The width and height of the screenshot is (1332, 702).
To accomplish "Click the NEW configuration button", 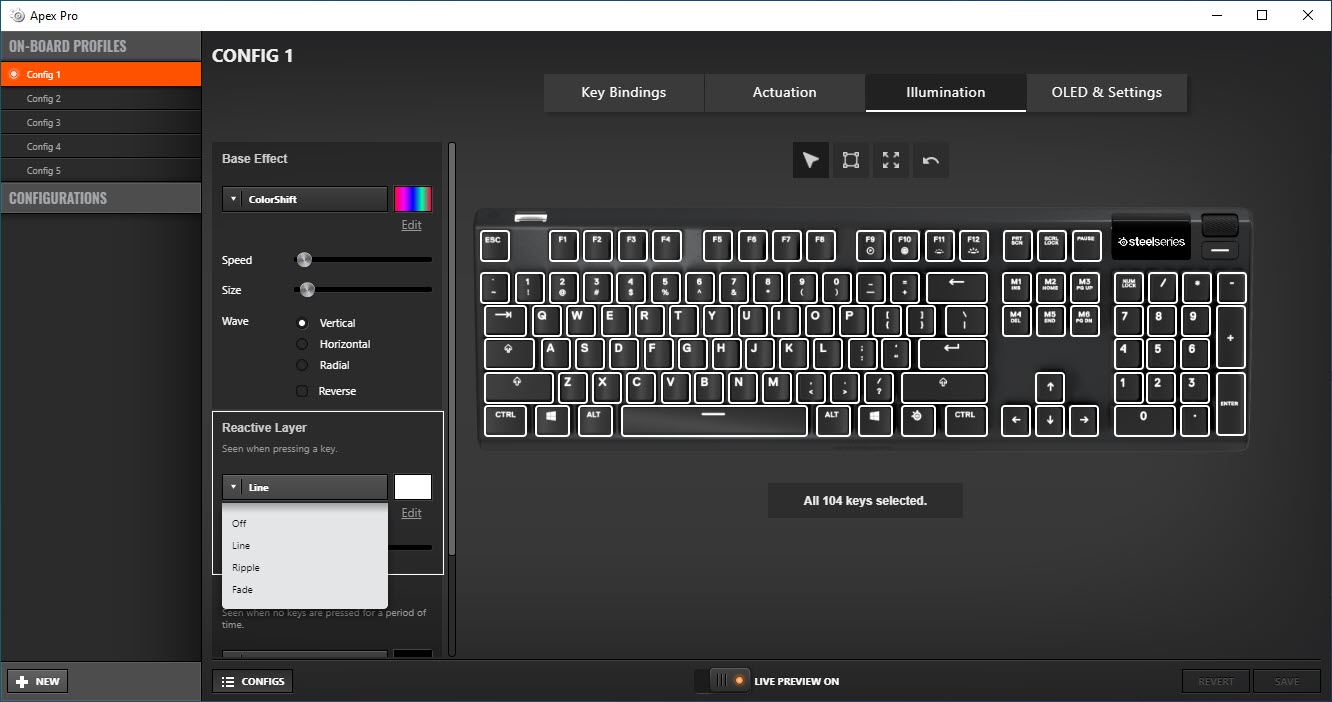I will pos(38,681).
